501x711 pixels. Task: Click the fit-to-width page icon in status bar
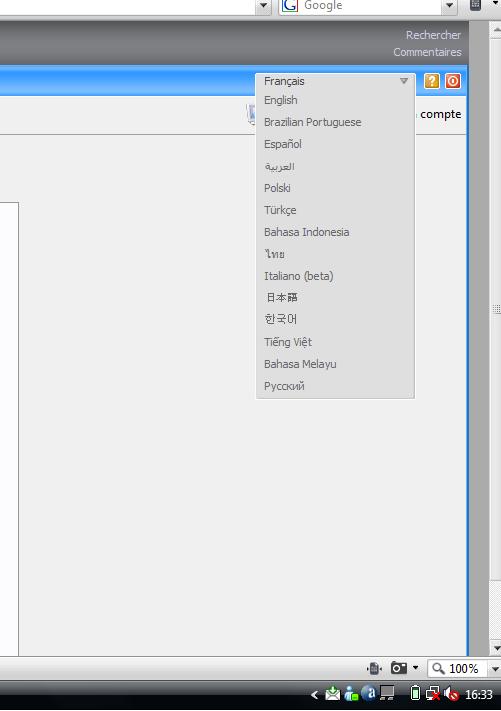click(x=374, y=668)
